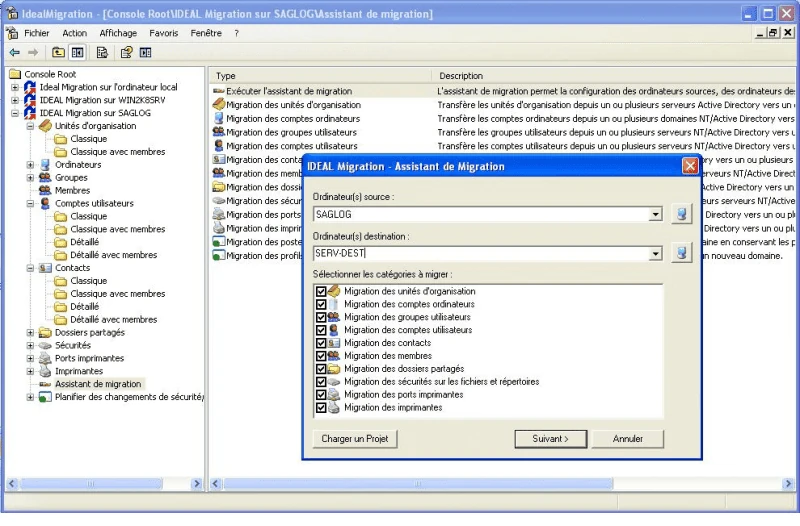Uncheck Migration des membres checkbox
This screenshot has height=526, width=800.
tap(321, 356)
